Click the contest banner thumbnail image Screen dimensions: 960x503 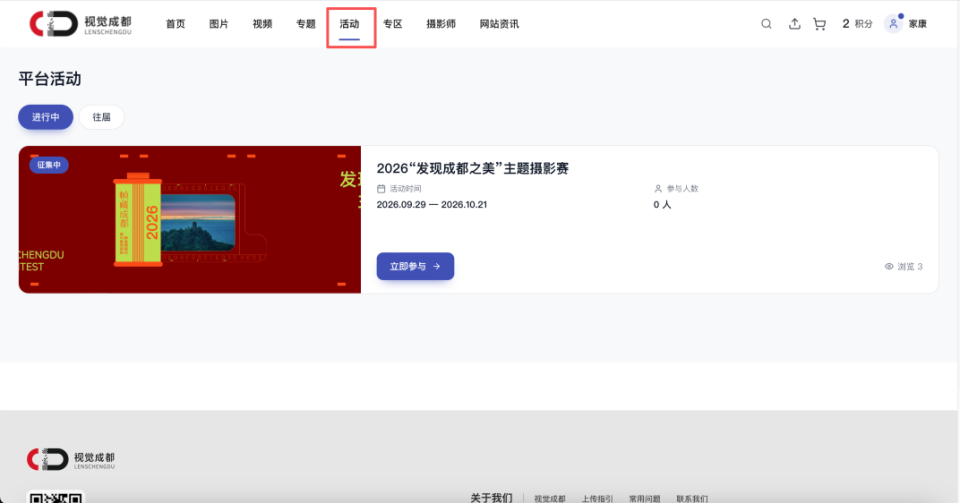190,219
